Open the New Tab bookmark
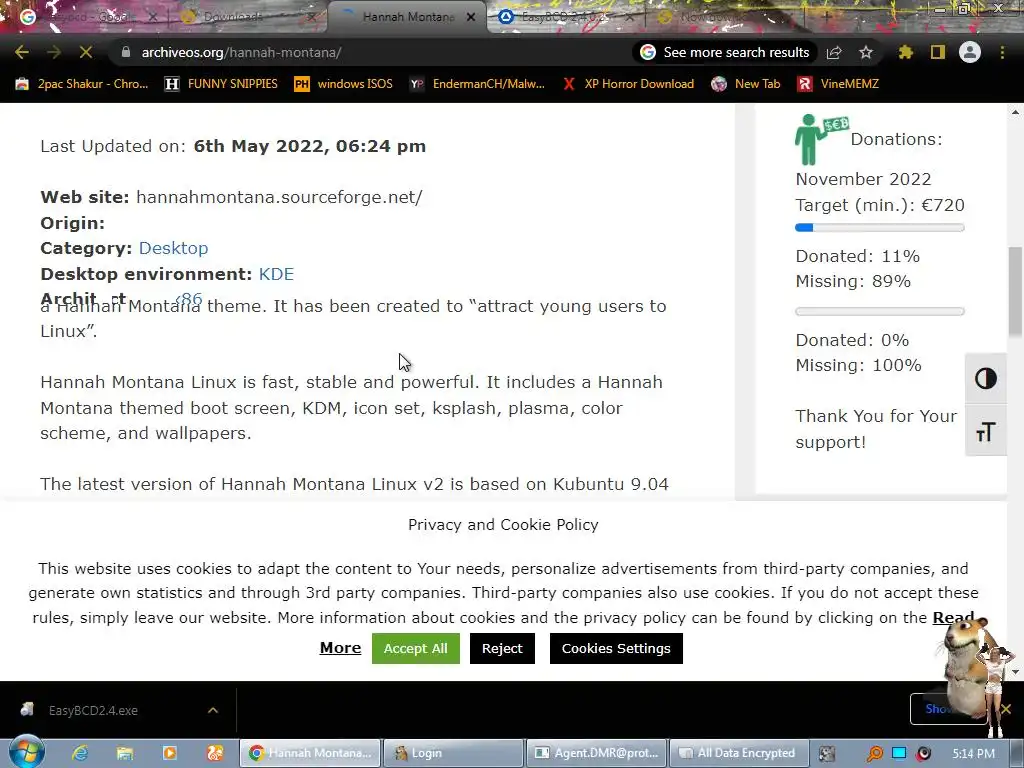Image resolution: width=1024 pixels, height=768 pixels. point(746,84)
